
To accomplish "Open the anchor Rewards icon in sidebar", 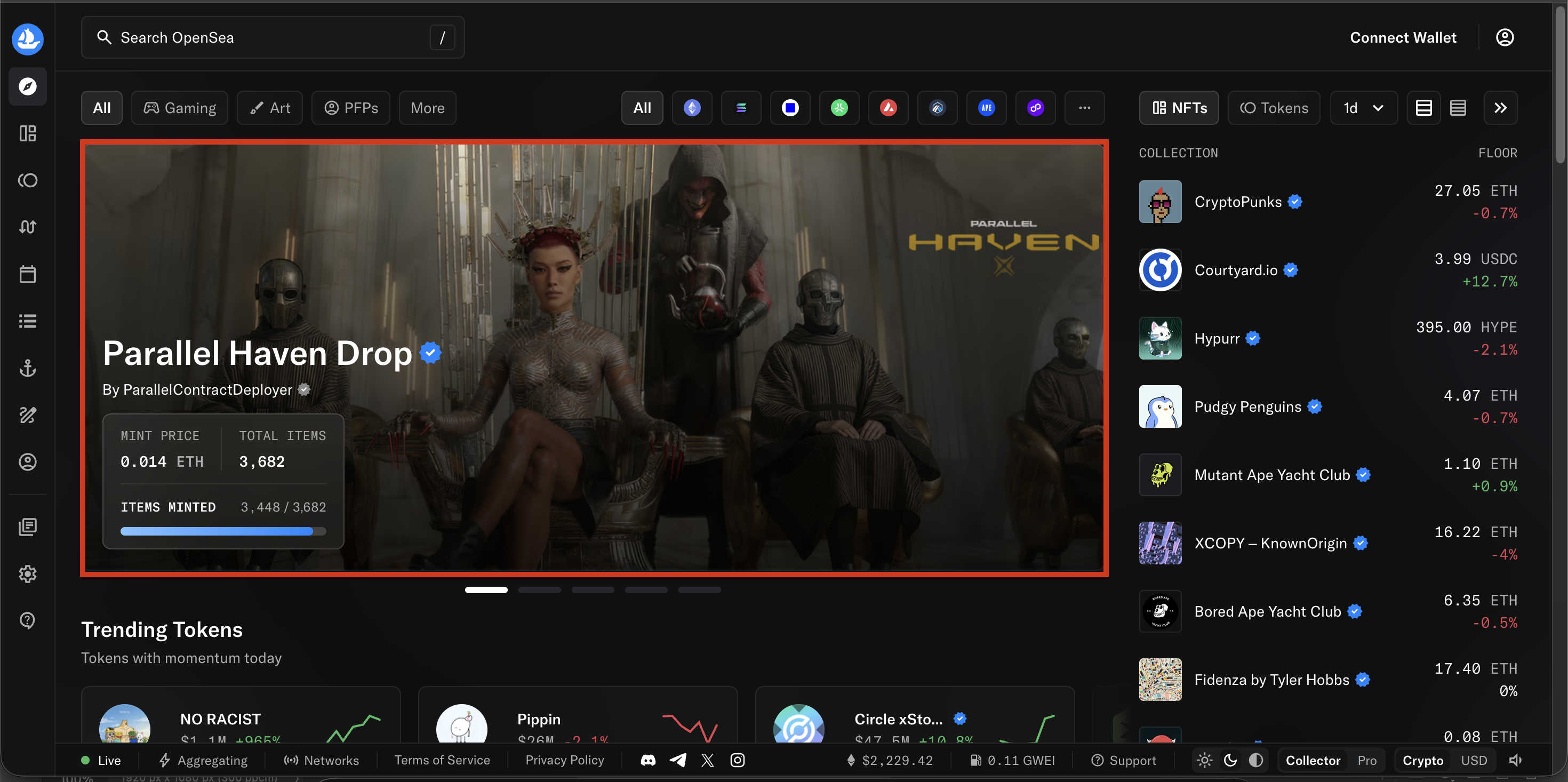I will pyautogui.click(x=27, y=368).
